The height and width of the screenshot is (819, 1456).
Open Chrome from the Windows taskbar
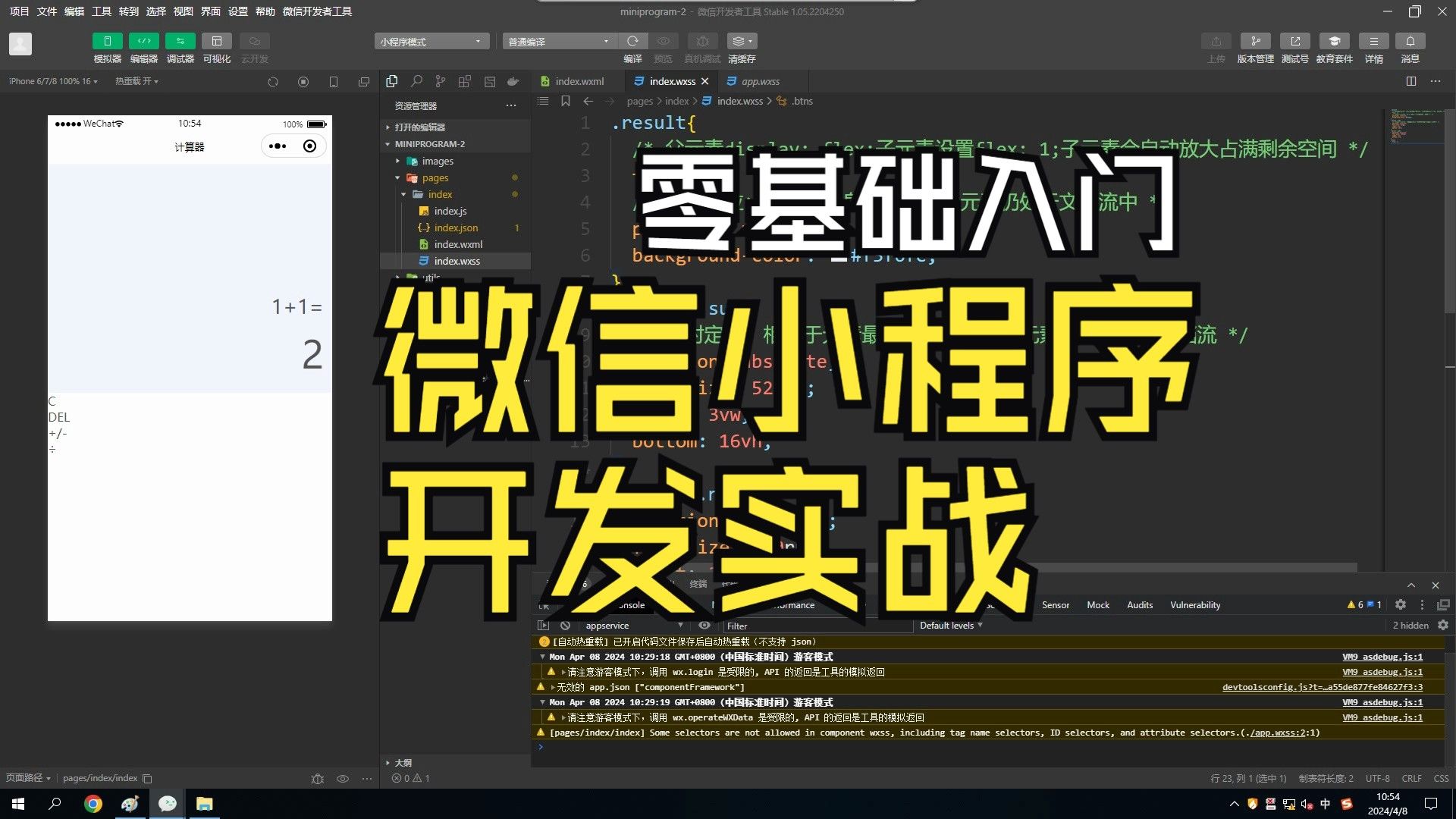click(x=93, y=804)
